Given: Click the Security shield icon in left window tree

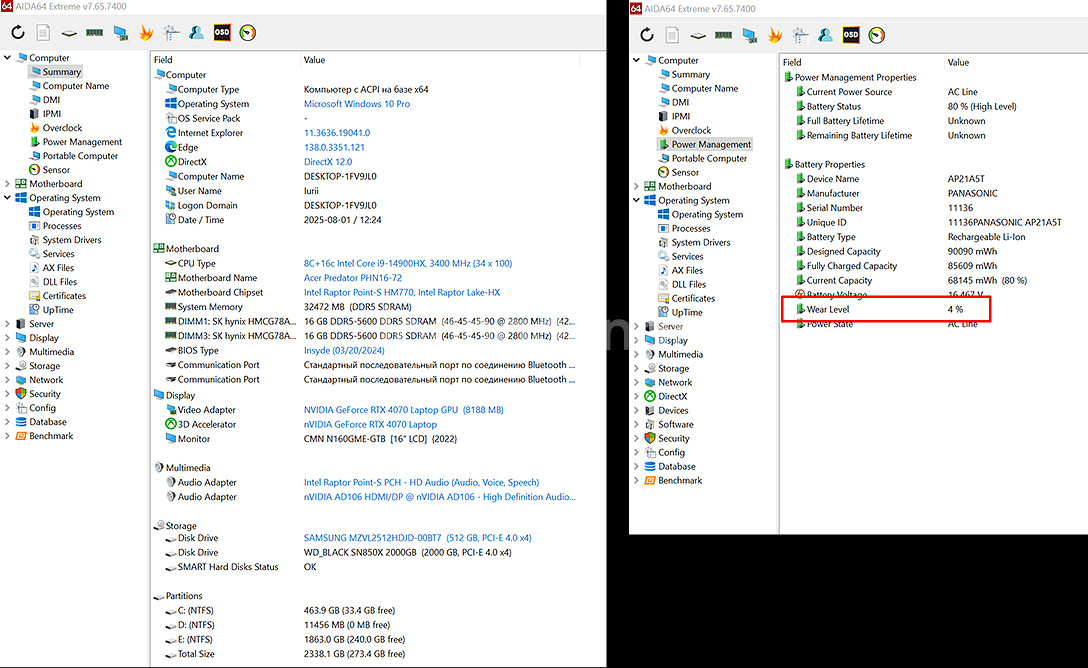Looking at the screenshot, I should click(21, 393).
